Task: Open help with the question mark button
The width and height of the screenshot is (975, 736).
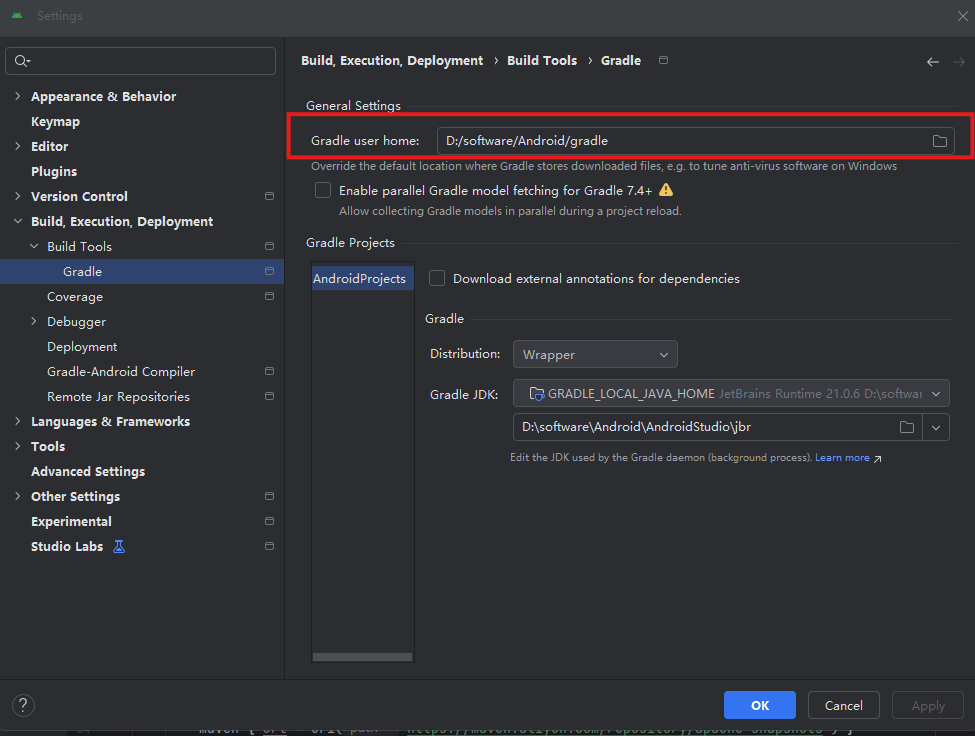Action: [x=23, y=706]
